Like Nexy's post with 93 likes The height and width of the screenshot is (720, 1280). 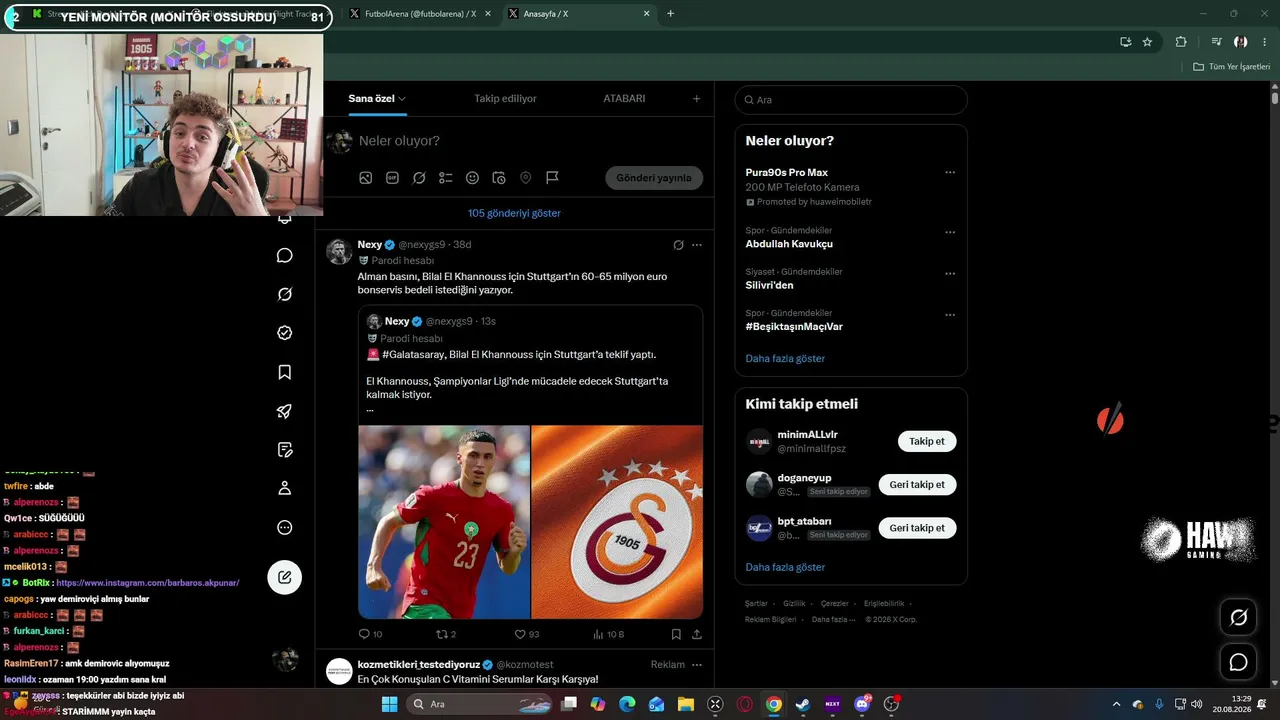click(520, 634)
